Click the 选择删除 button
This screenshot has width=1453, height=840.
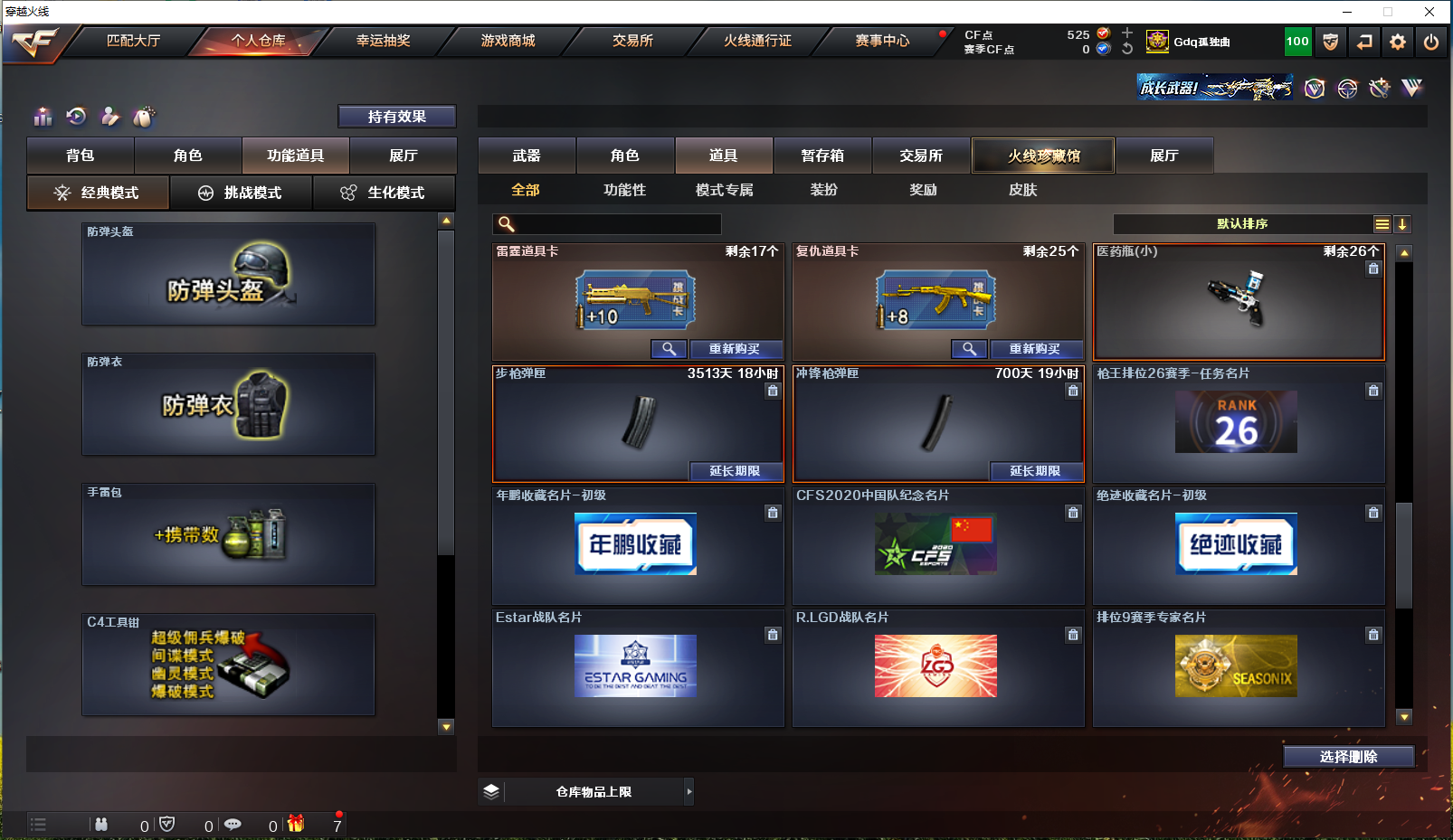tap(1350, 756)
